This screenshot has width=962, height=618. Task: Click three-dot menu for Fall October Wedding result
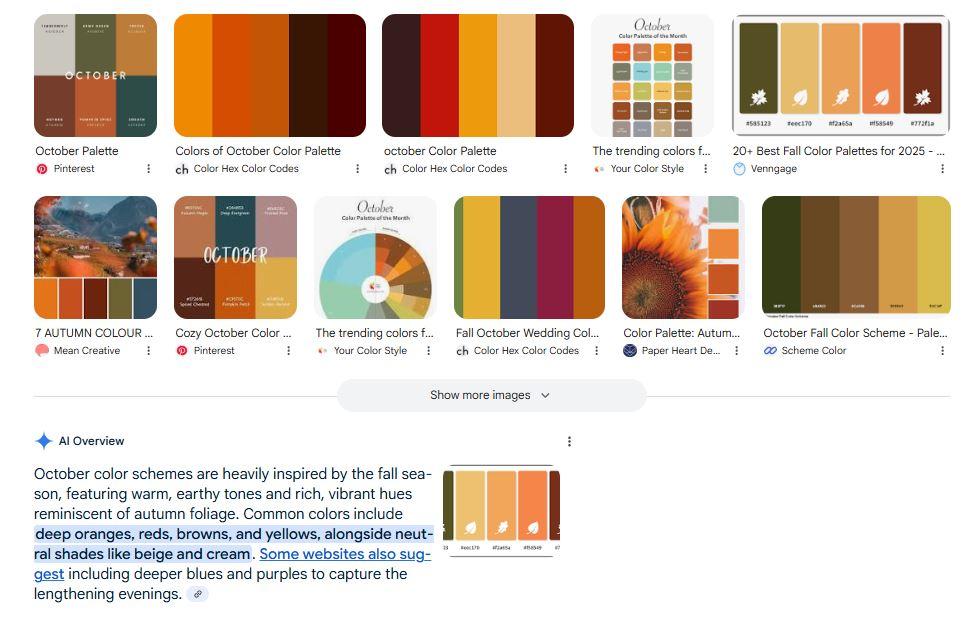pos(596,350)
